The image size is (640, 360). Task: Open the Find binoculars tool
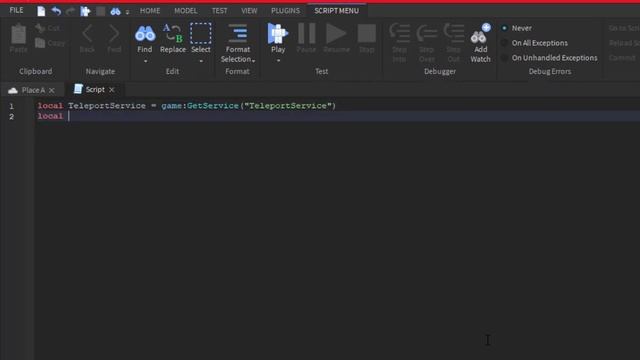pyautogui.click(x=145, y=38)
